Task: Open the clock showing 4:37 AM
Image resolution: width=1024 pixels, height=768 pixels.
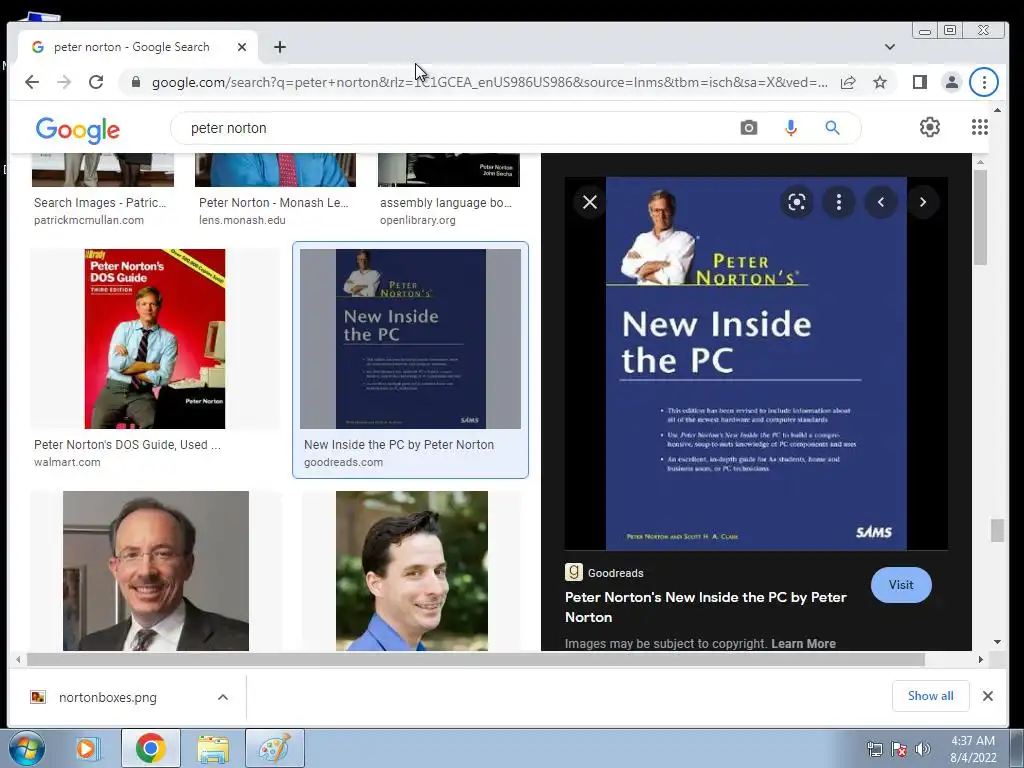Action: click(x=973, y=749)
